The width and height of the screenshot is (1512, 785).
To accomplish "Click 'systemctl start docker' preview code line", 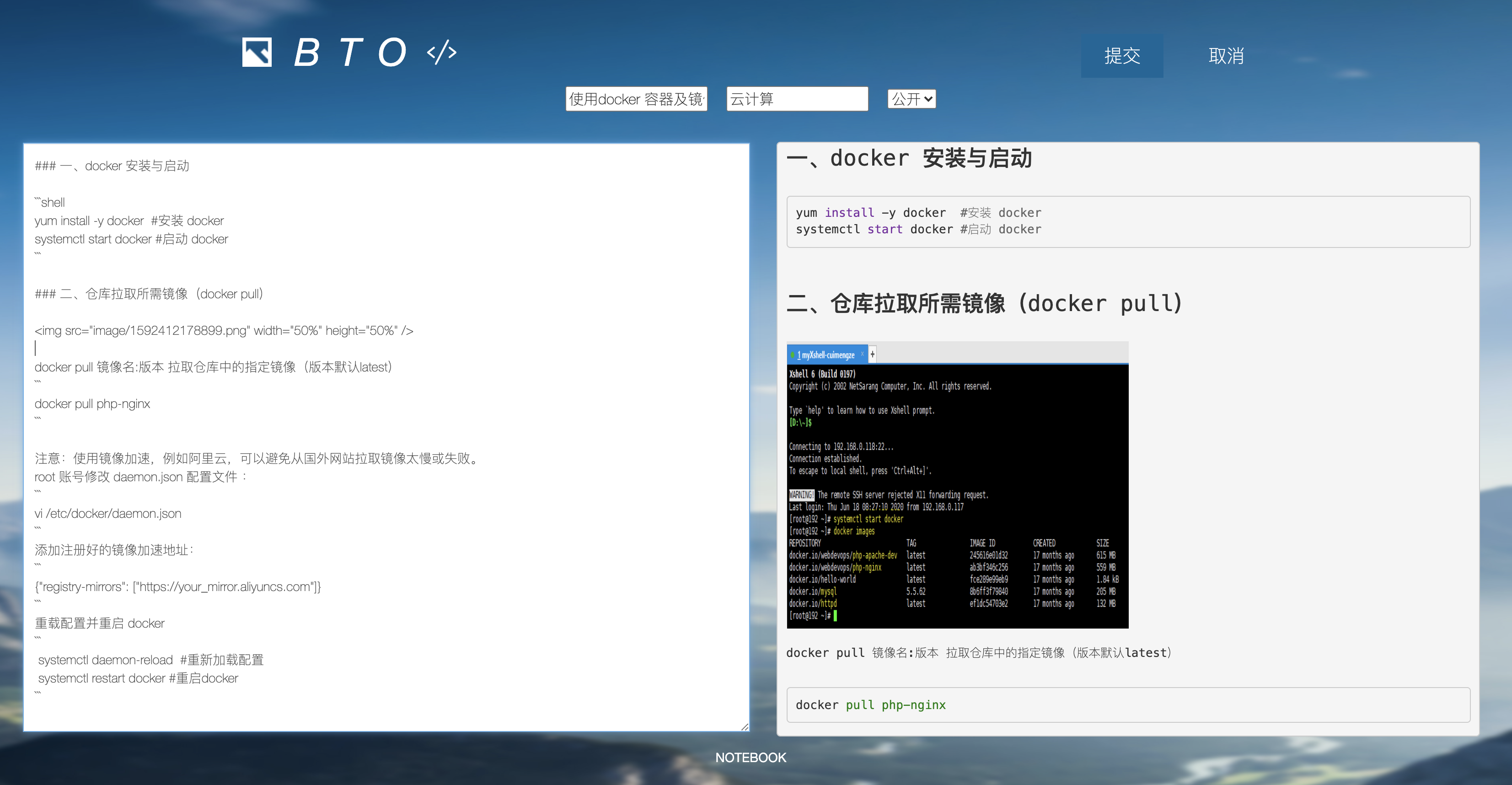I will point(918,229).
